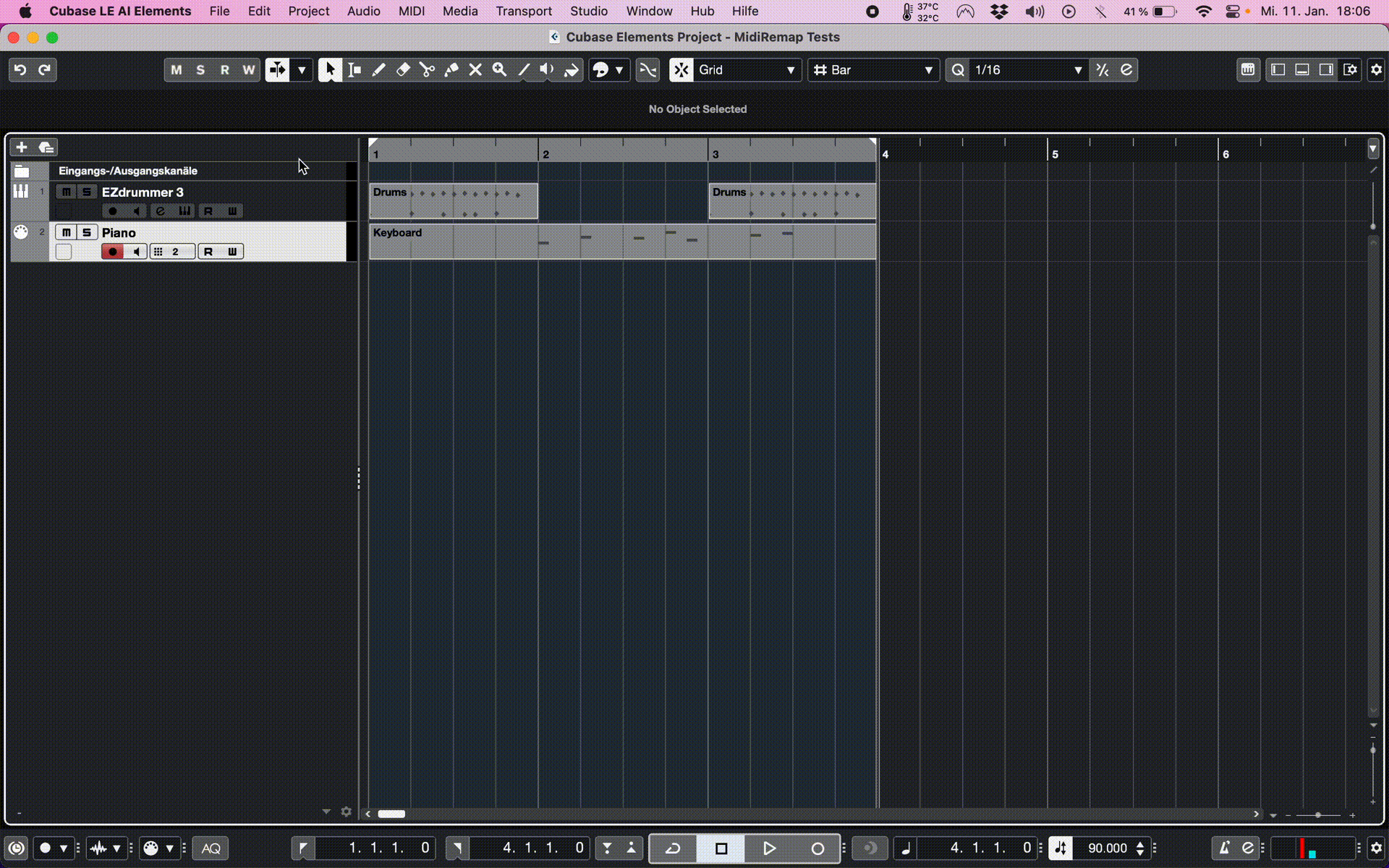
Task: Click the Redo arrow icon
Action: tap(45, 69)
